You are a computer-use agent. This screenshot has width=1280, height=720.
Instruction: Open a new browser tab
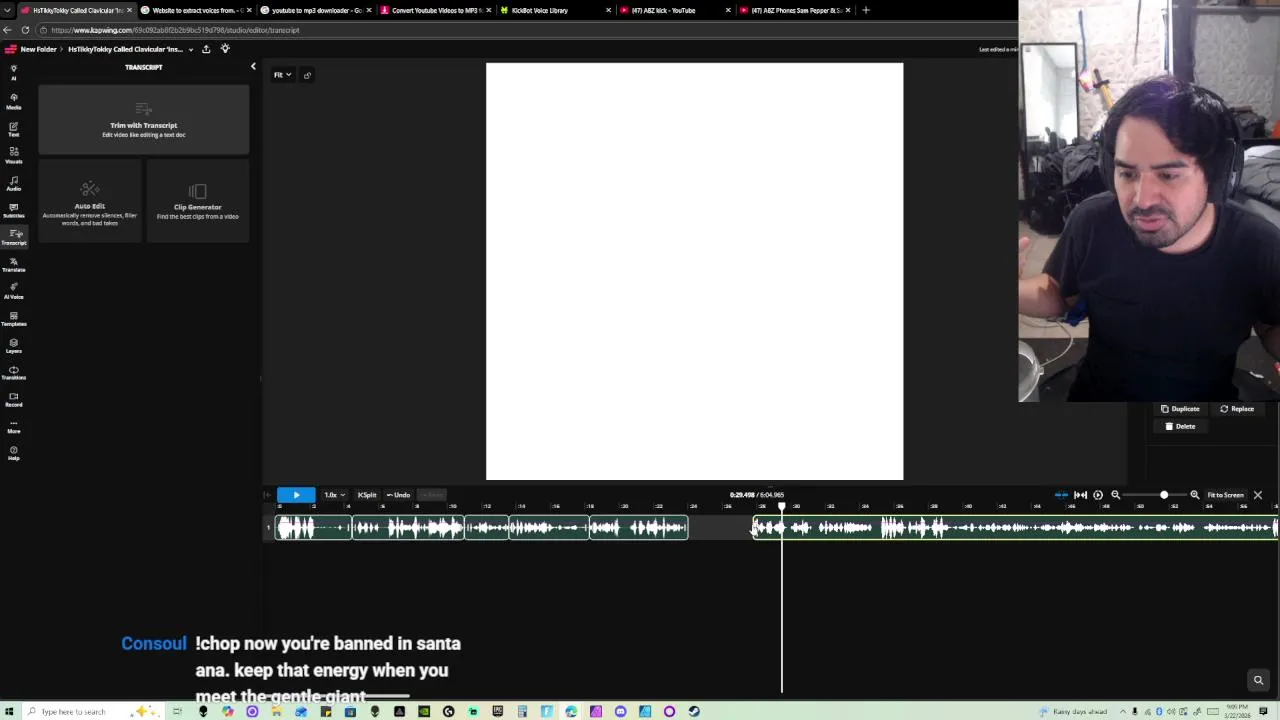click(x=866, y=10)
